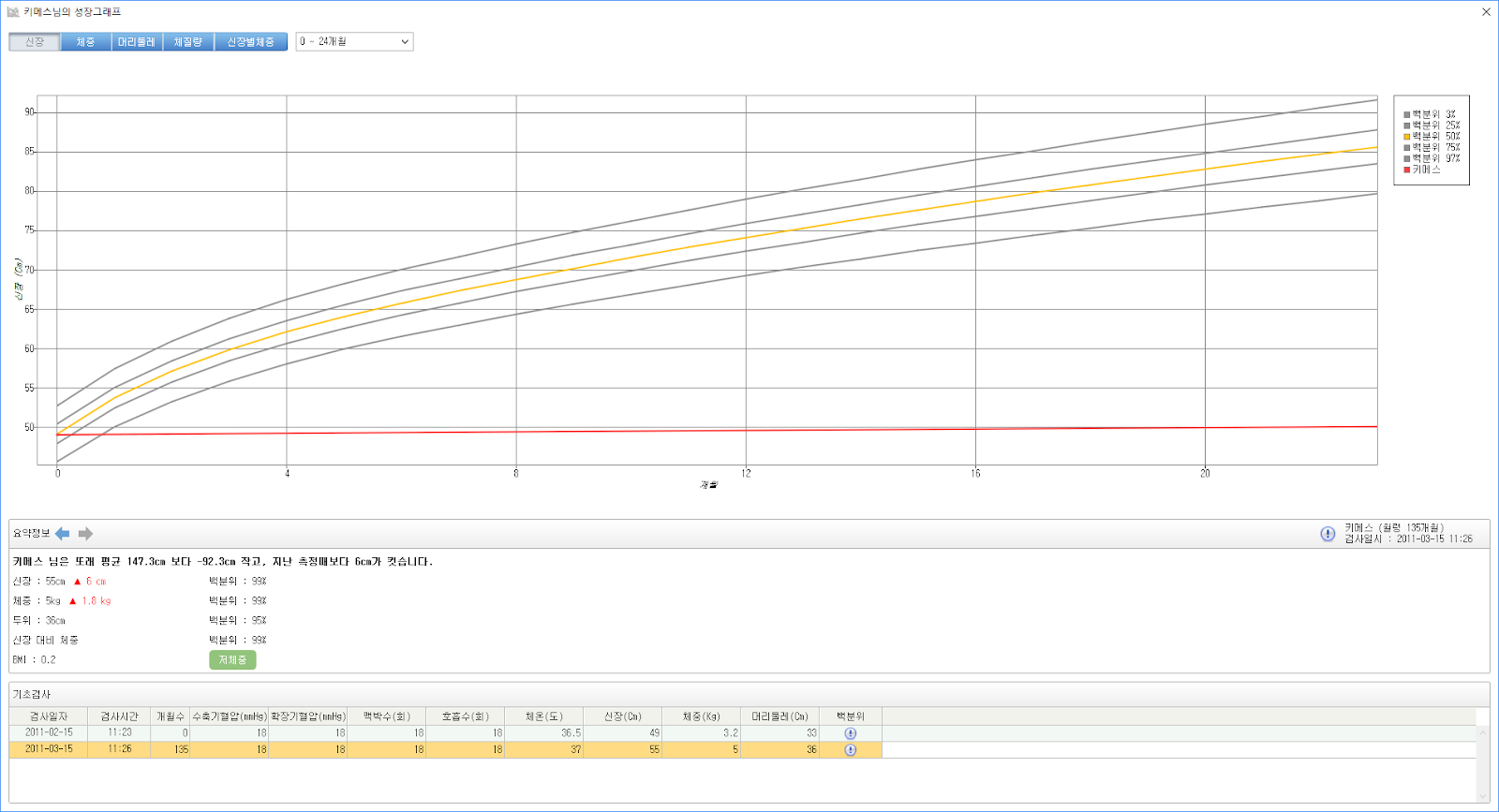Open percentile info icon in 2011-03-15 row

pos(850,750)
